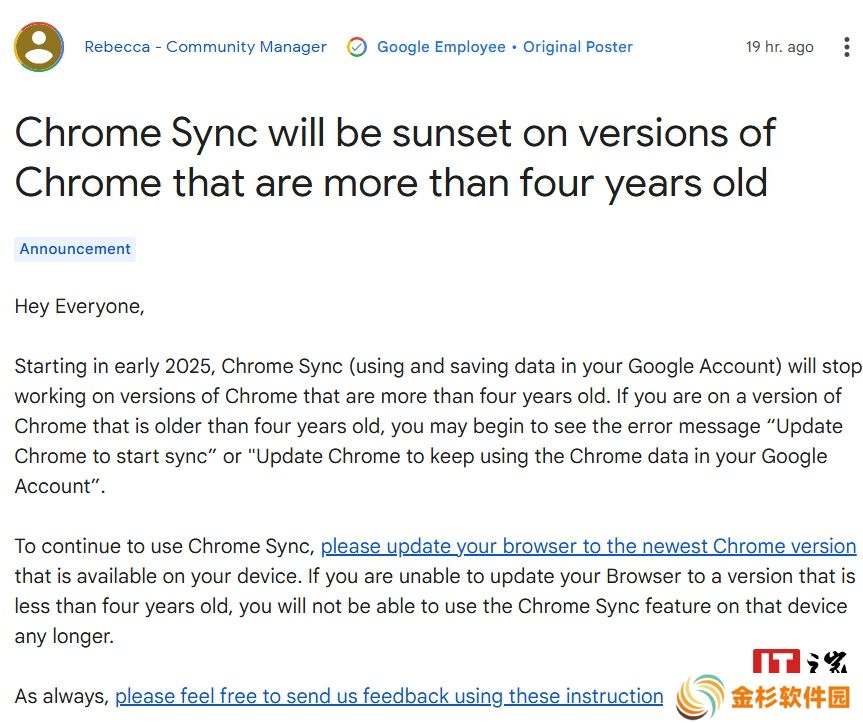Click the Google Employee verified badge icon

(x=357, y=47)
